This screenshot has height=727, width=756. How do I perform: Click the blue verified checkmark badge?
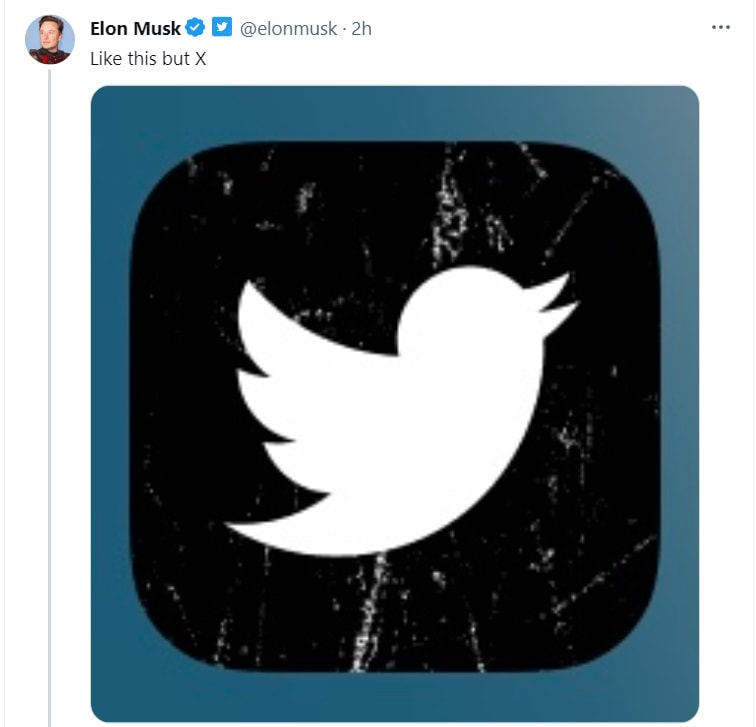point(196,28)
